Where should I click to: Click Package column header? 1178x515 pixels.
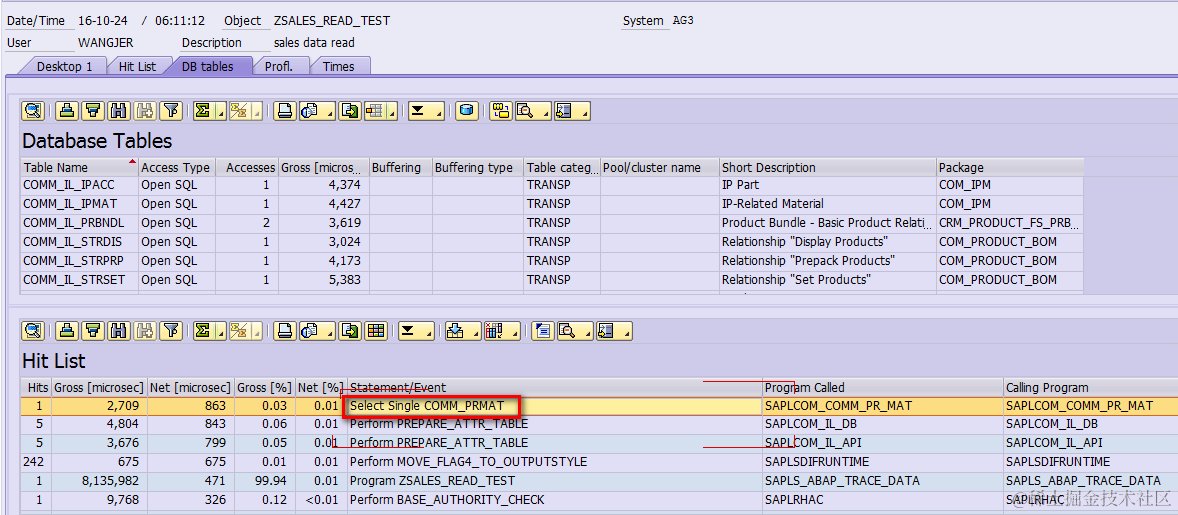click(1010, 167)
